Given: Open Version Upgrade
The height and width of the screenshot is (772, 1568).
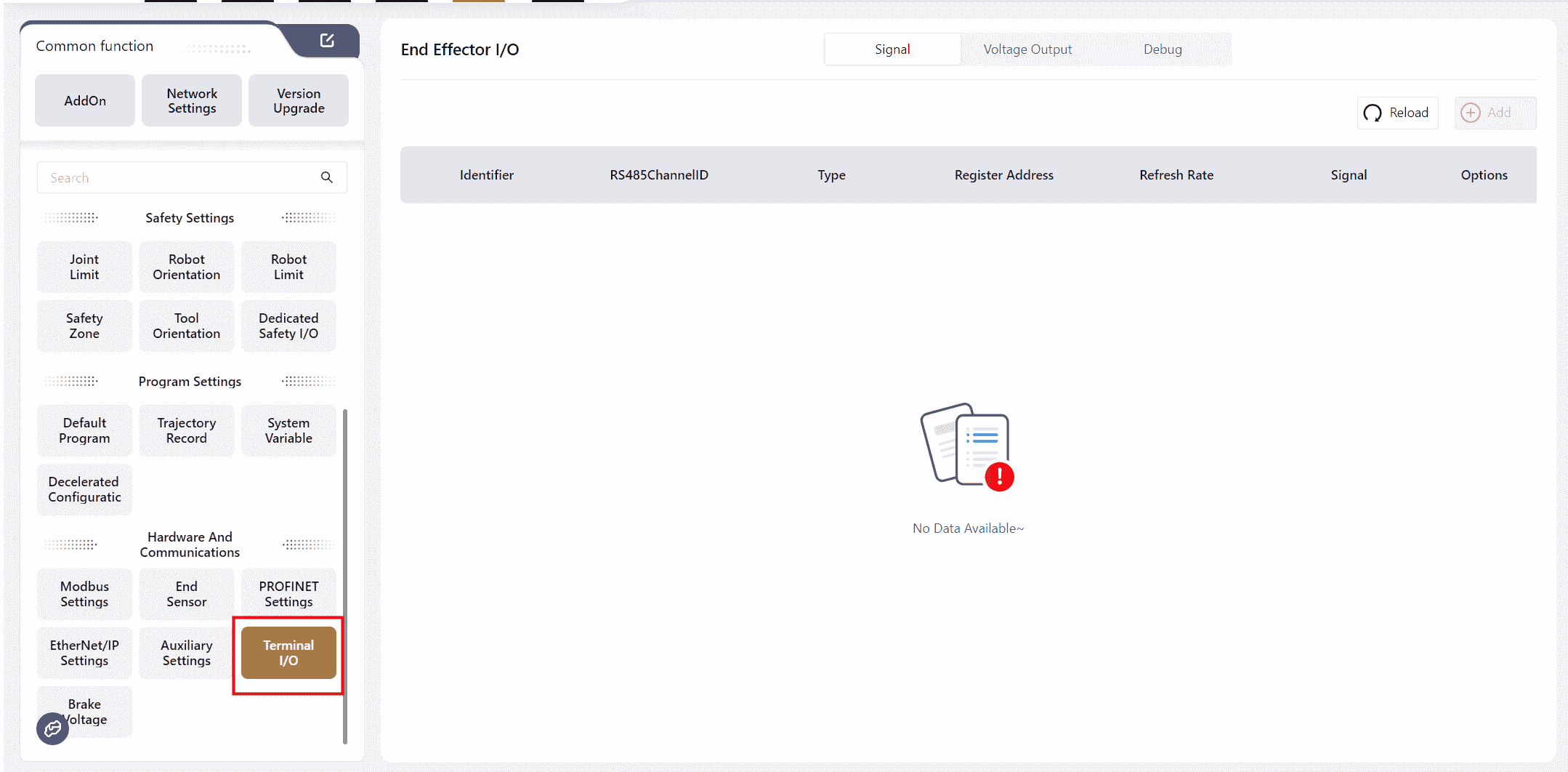Looking at the screenshot, I should (x=299, y=101).
